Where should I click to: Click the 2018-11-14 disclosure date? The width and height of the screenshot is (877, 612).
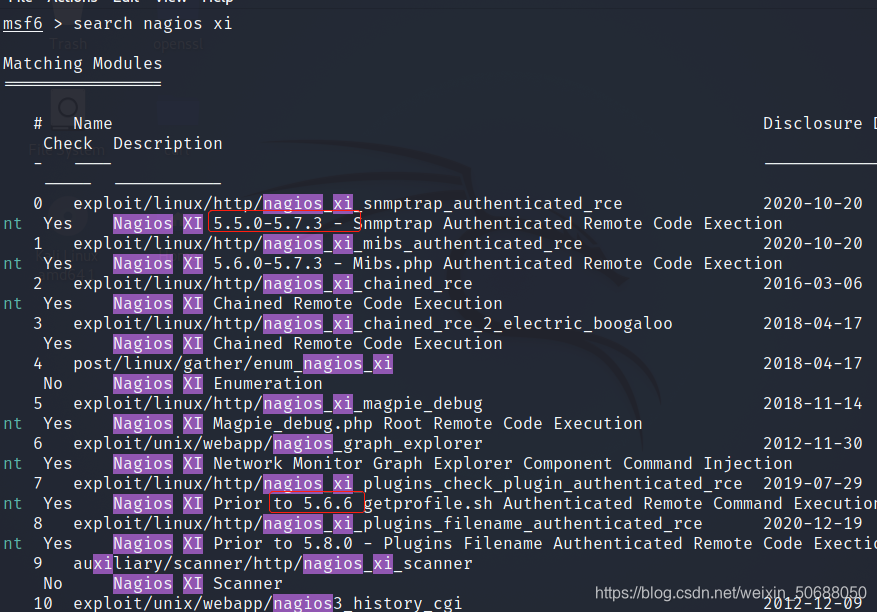813,404
